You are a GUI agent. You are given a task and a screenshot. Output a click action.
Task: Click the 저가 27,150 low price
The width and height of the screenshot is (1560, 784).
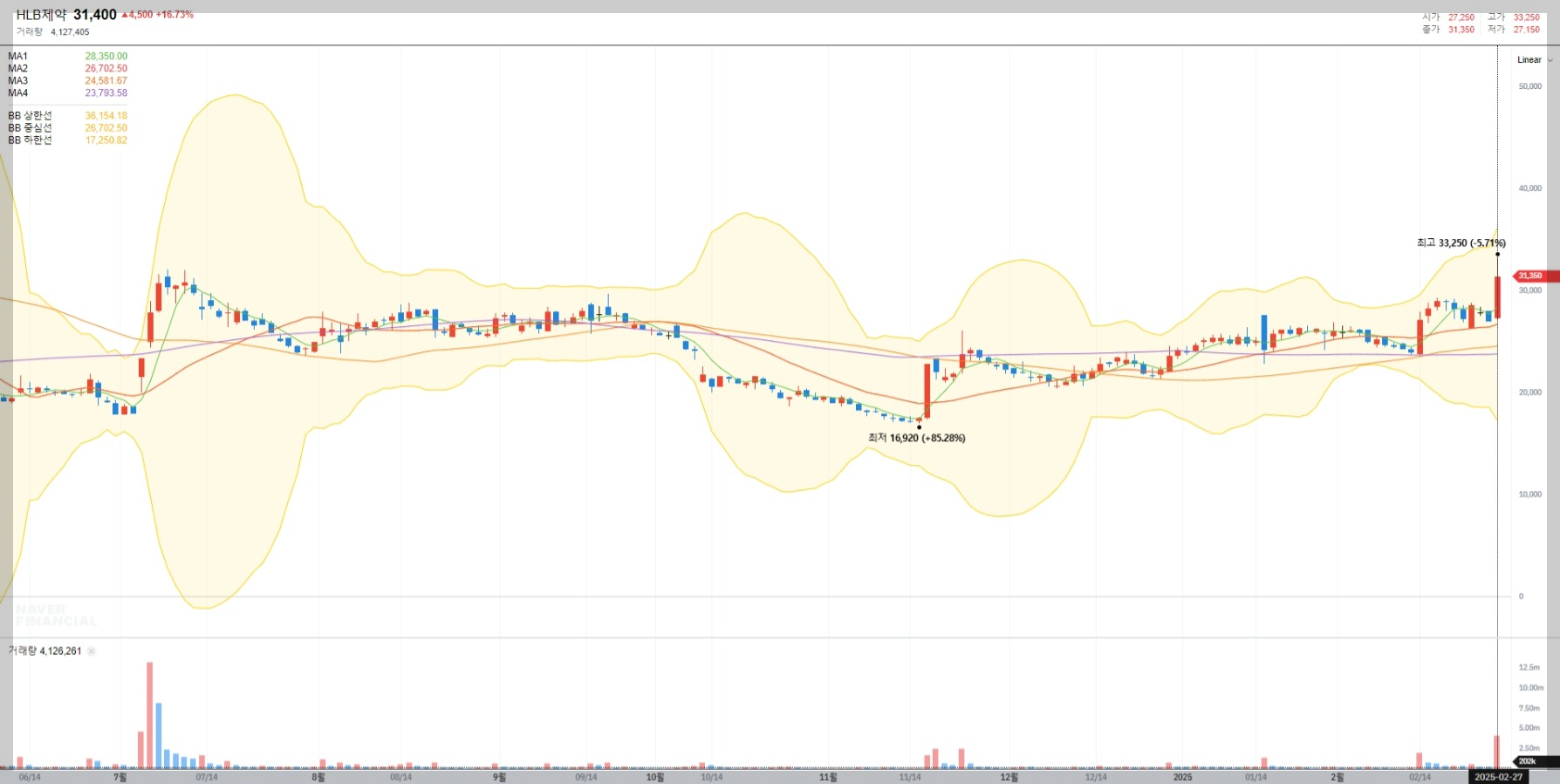click(1514, 30)
